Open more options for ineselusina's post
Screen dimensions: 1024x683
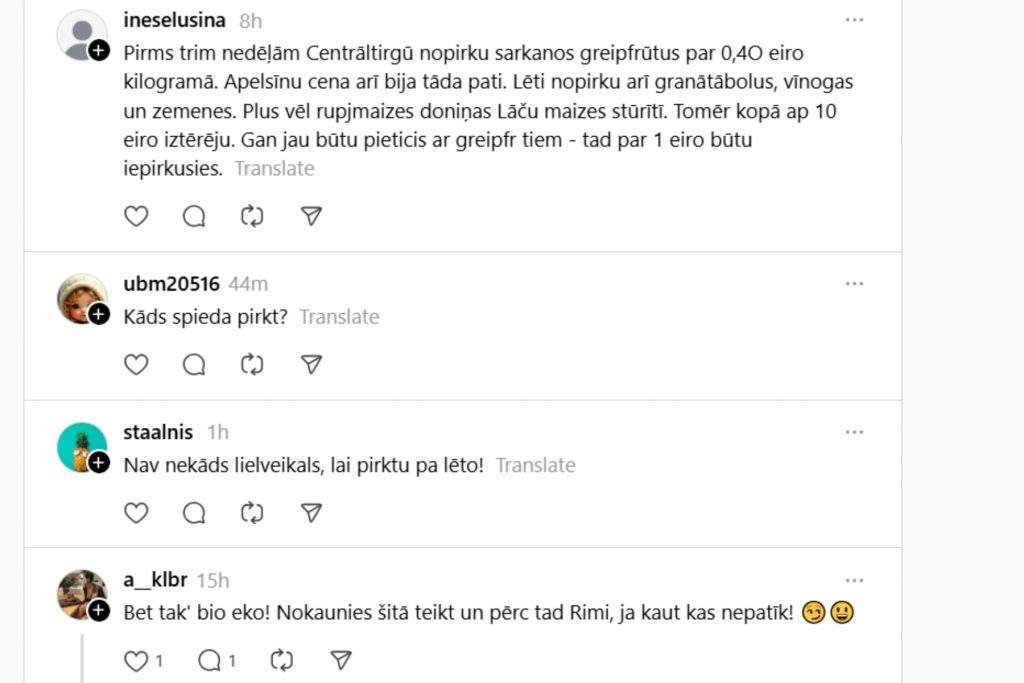pos(854,20)
